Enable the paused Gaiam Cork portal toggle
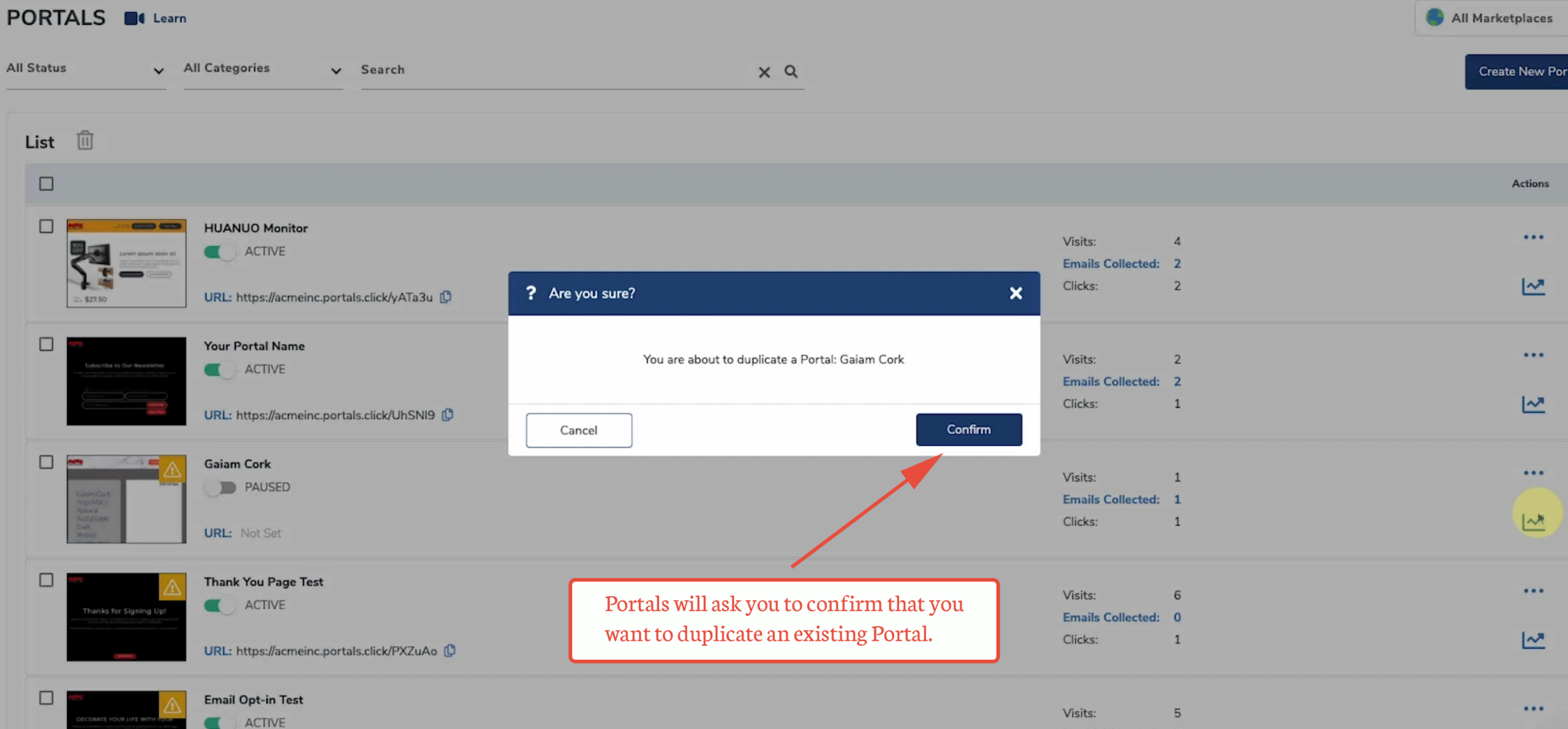Screen dimensions: 1568x729 (x=220, y=487)
